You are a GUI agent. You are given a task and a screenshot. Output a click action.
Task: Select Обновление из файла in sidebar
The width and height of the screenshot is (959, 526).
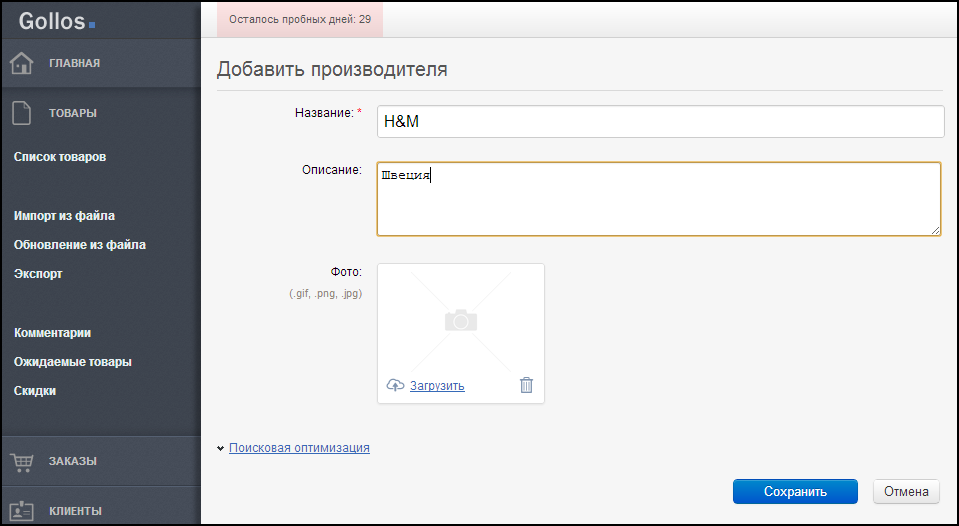tap(80, 245)
